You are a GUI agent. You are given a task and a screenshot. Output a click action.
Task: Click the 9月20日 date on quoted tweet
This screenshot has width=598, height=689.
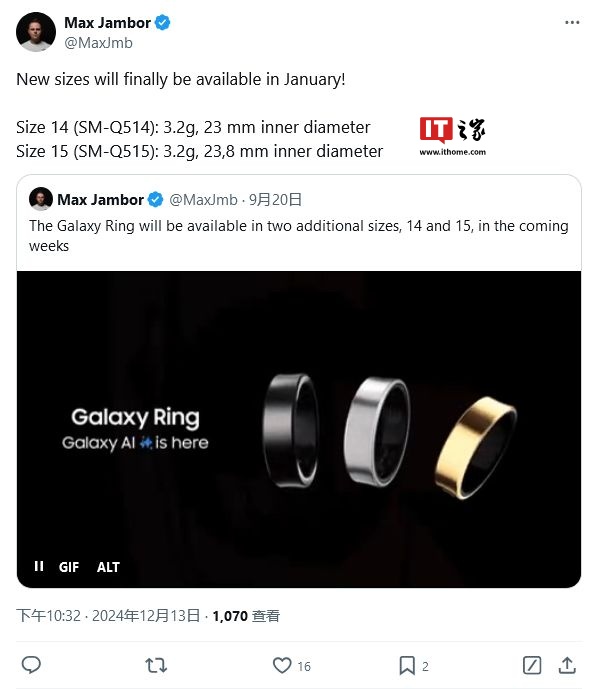point(275,200)
